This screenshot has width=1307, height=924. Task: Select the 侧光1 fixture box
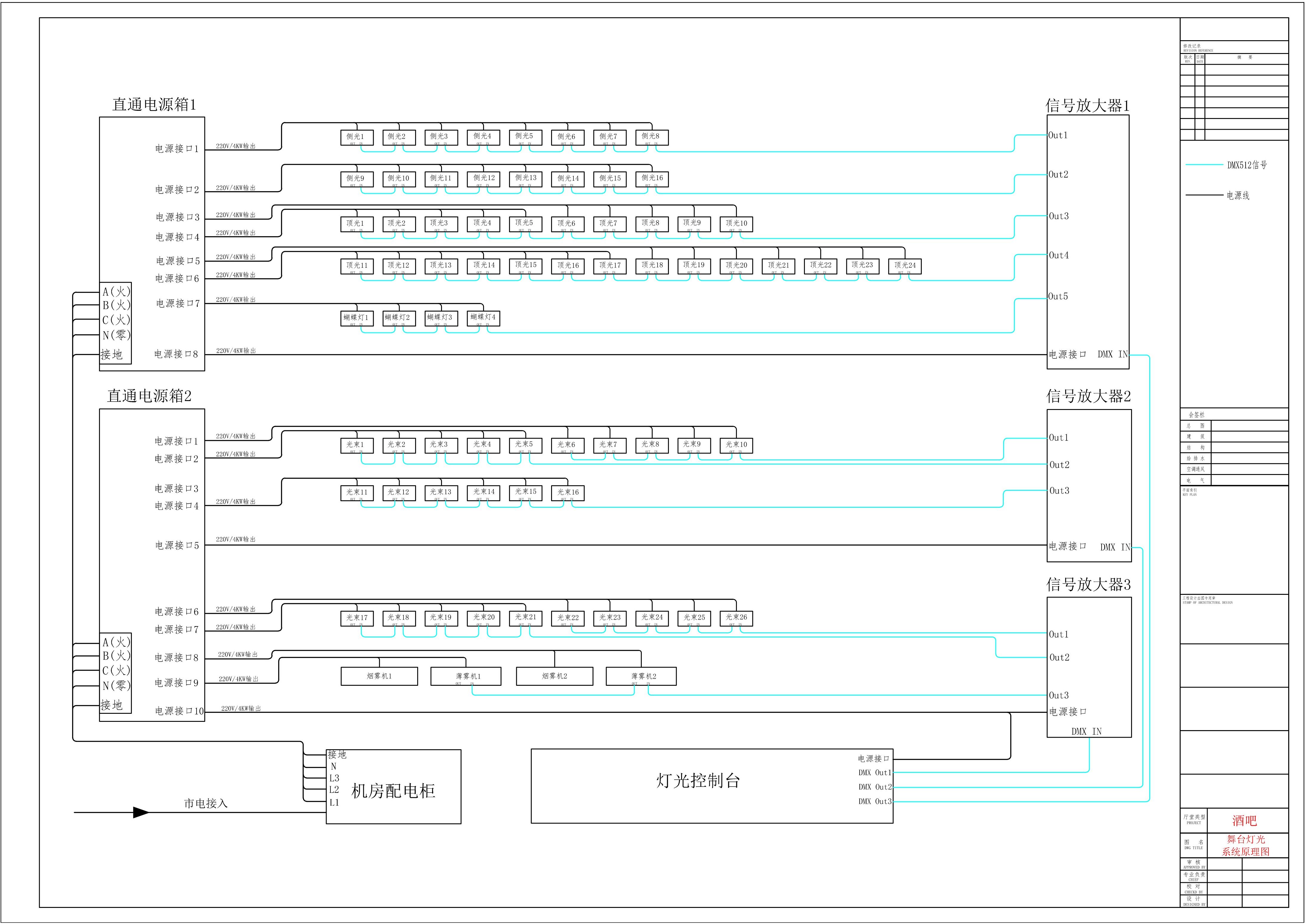(357, 137)
